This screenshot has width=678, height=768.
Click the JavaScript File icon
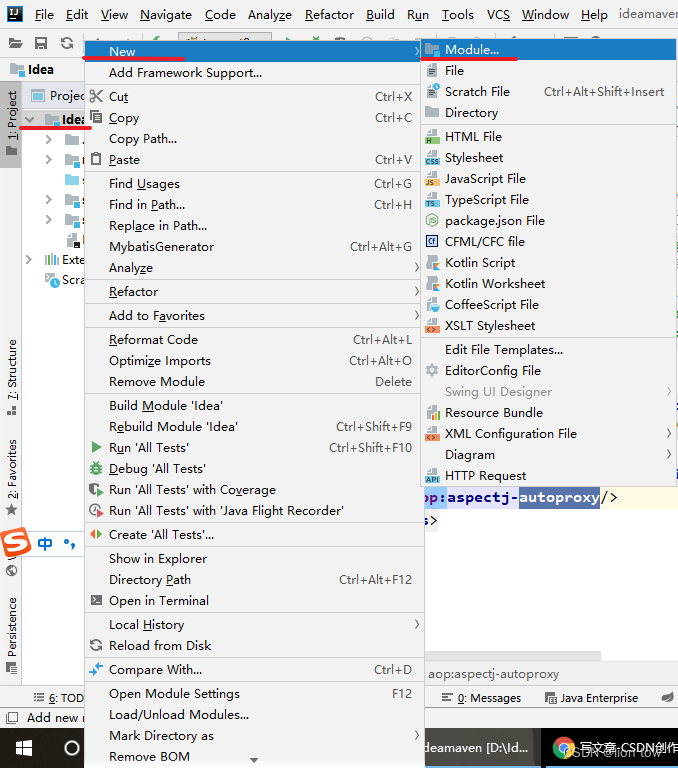tap(432, 178)
